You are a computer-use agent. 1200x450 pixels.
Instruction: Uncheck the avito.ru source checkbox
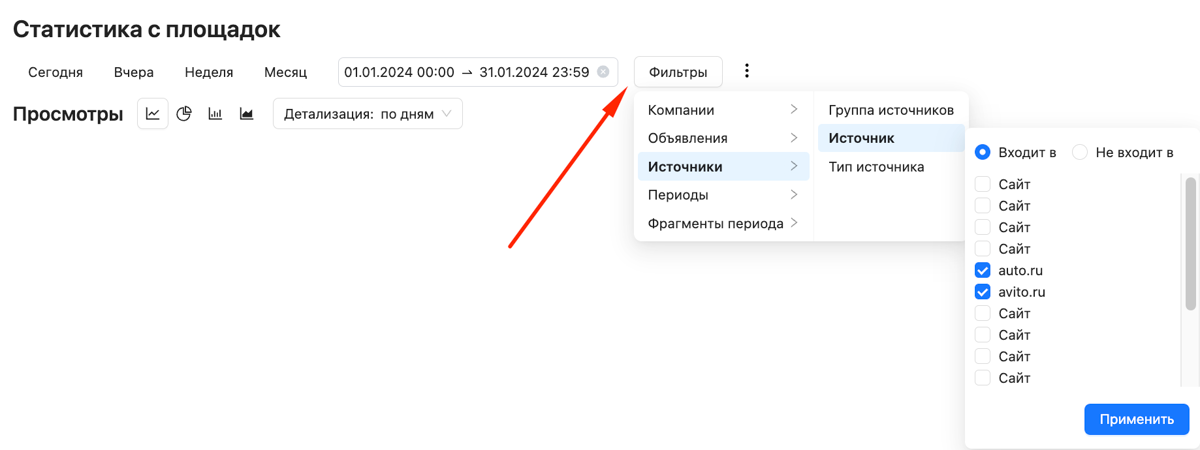[x=983, y=292]
